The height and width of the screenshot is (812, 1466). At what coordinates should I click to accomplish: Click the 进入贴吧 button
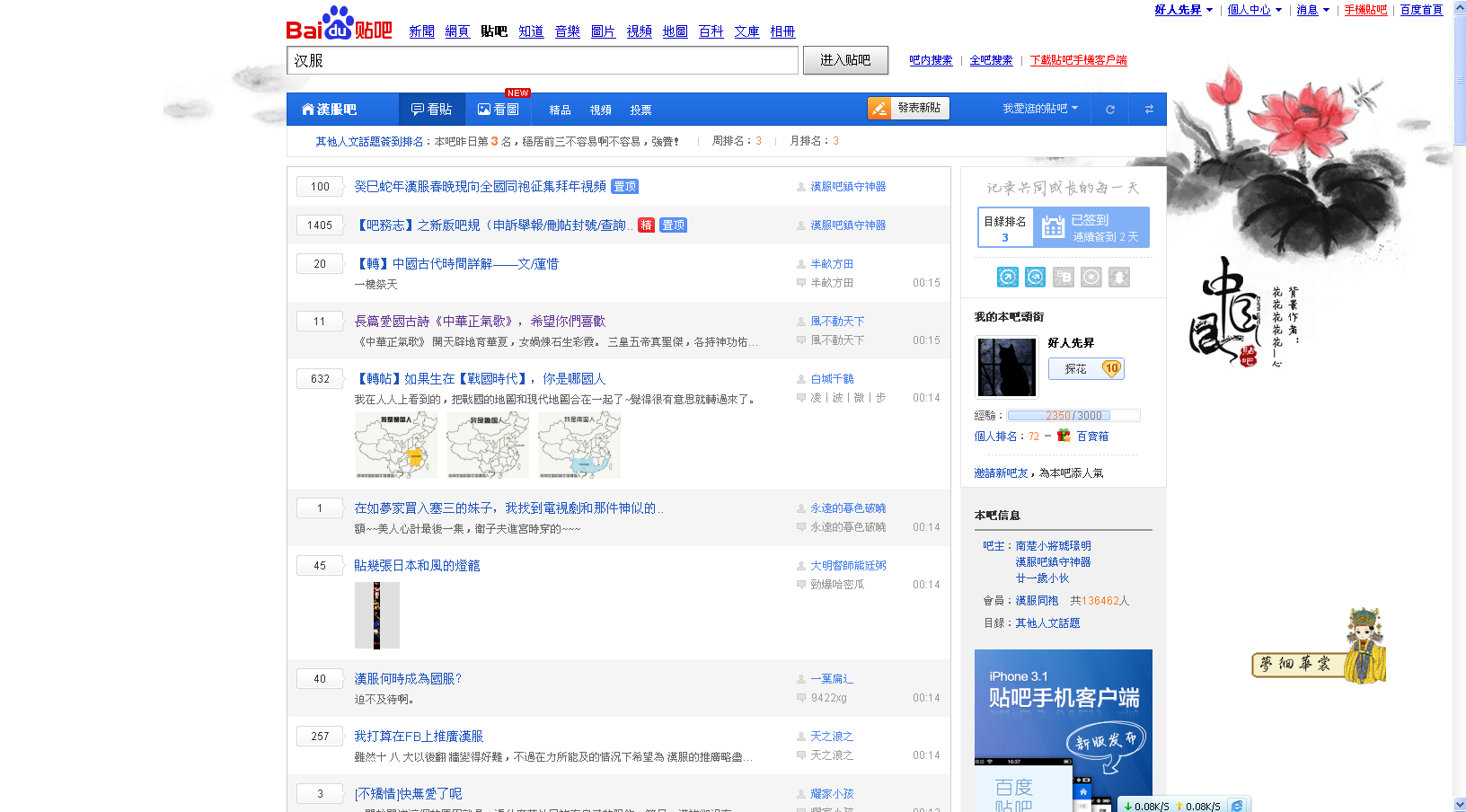(x=845, y=60)
